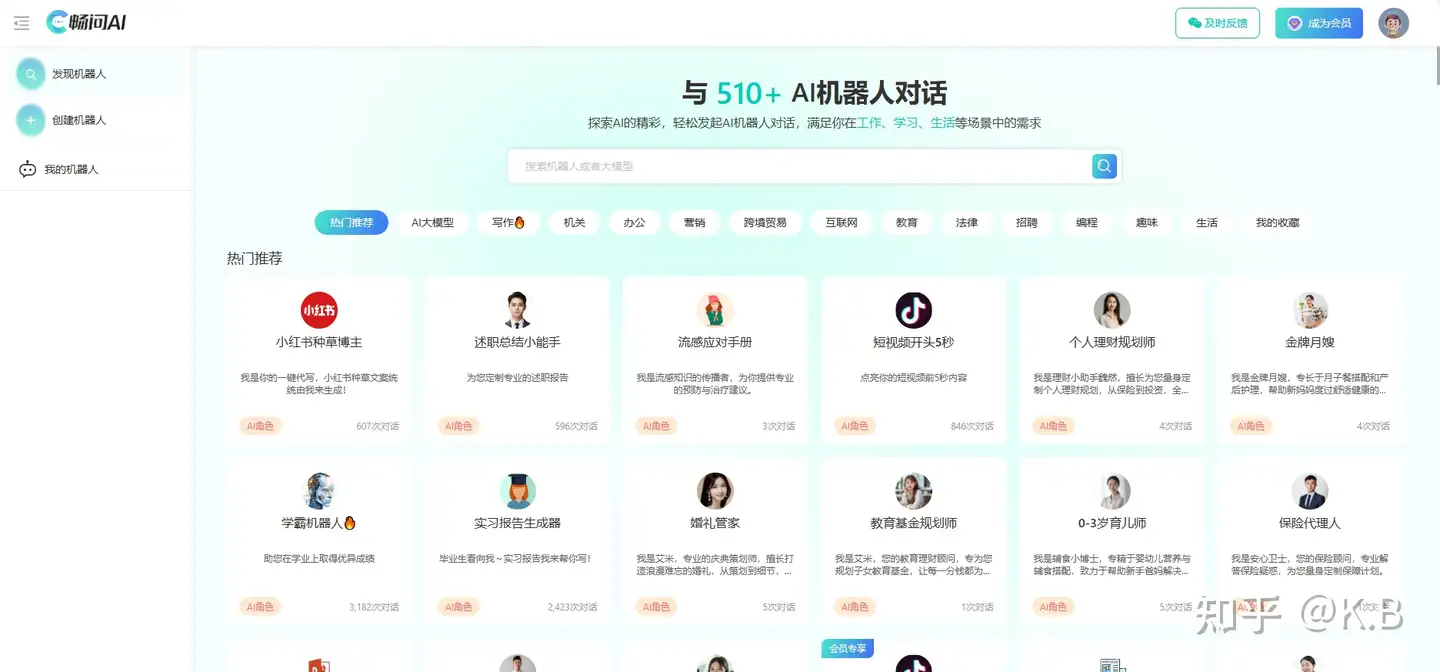Screen dimensions: 1440x672
Task: Click the AI角色 tag on 学霸机器人 card
Action: (x=260, y=607)
